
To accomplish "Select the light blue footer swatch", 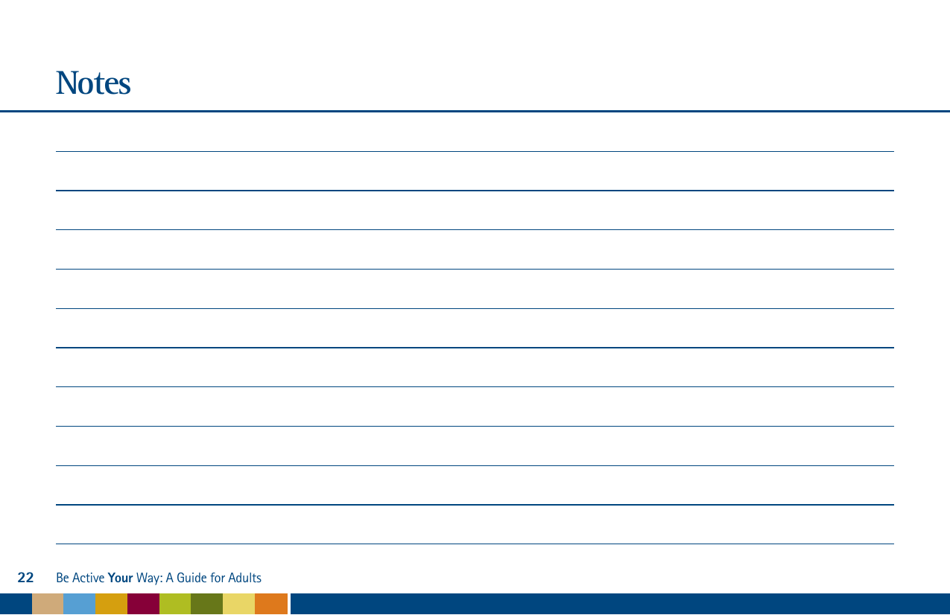I will pyautogui.click(x=79, y=604).
